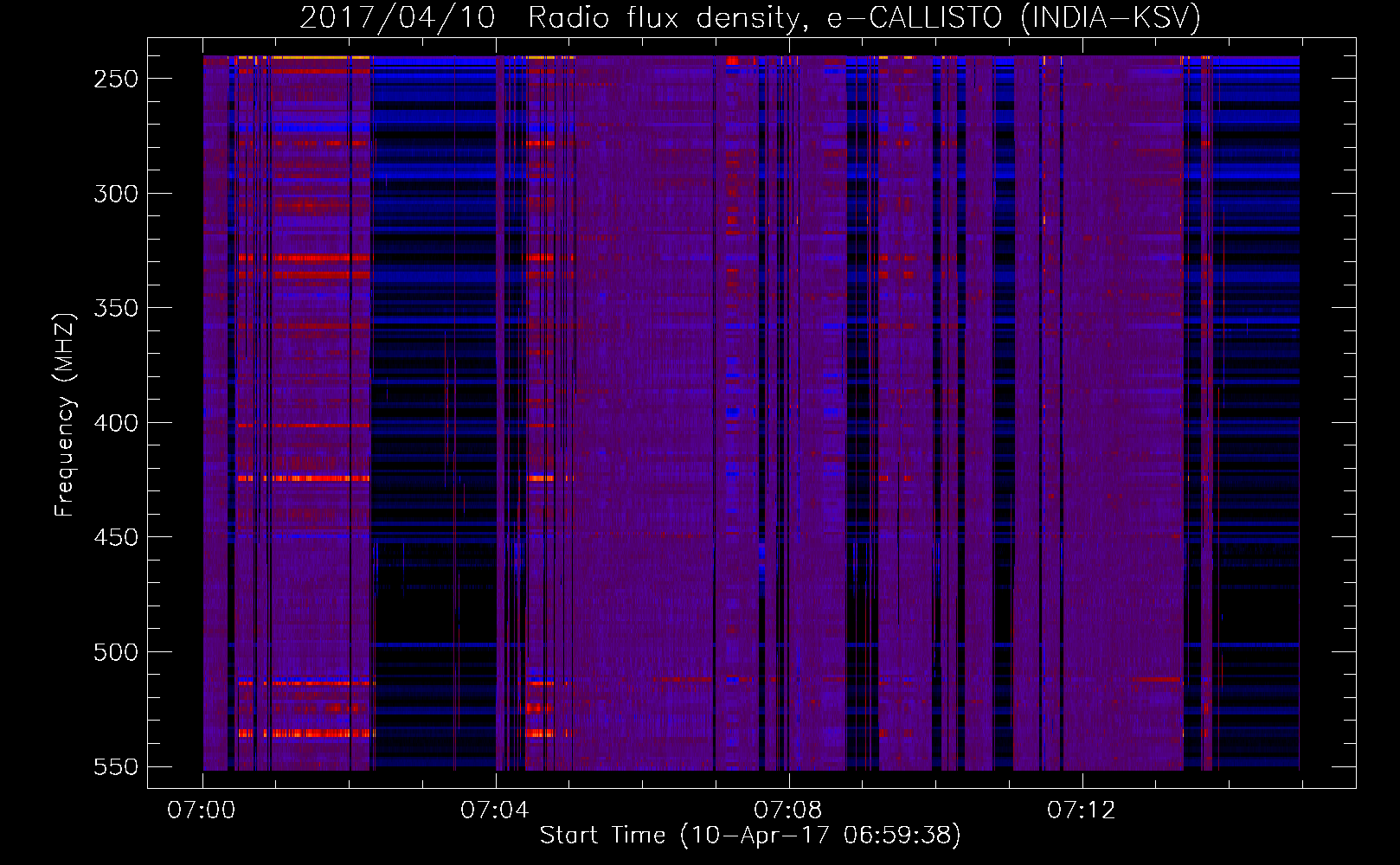Click the 07:08 time tick label
This screenshot has height=865, width=1400.
tap(788, 810)
